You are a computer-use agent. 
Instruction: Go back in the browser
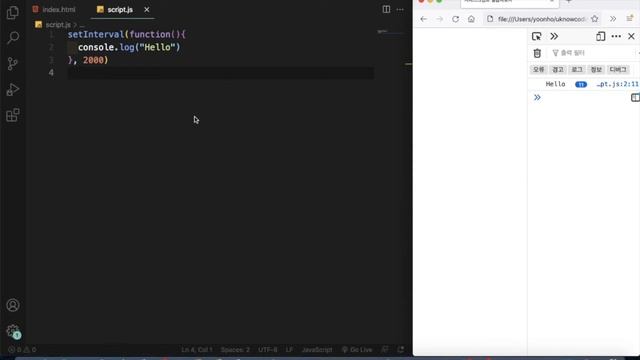pyautogui.click(x=424, y=19)
